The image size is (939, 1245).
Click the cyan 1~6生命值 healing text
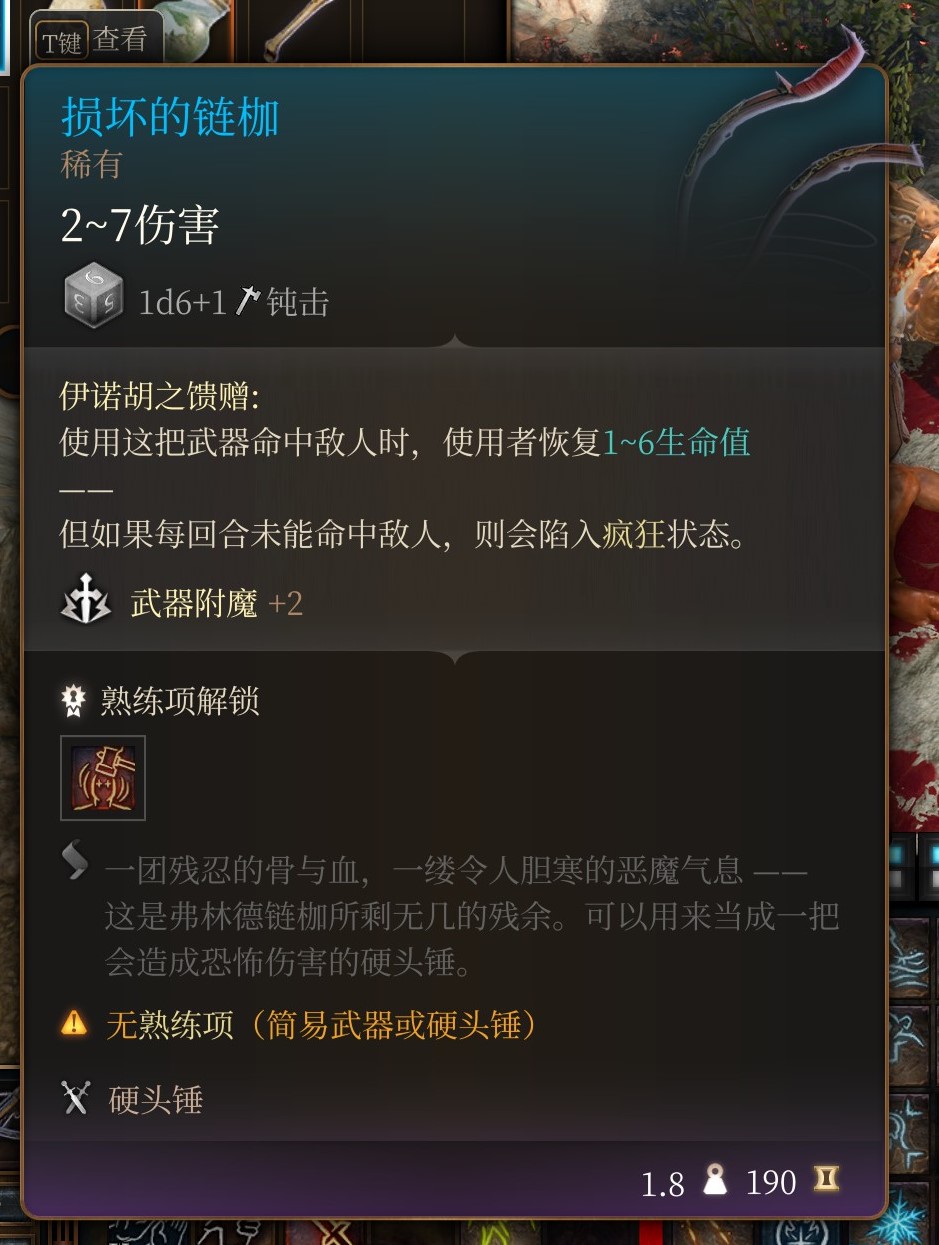pyautogui.click(x=676, y=442)
